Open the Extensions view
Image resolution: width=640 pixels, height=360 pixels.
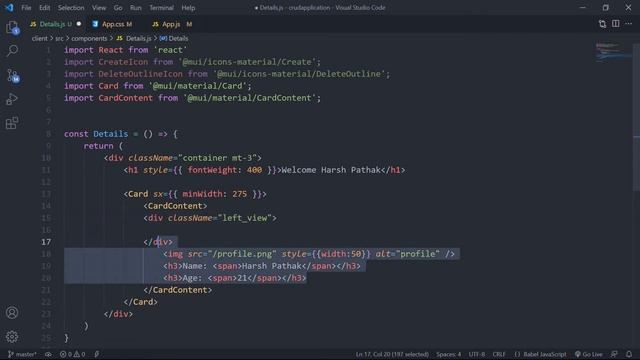coord(12,123)
